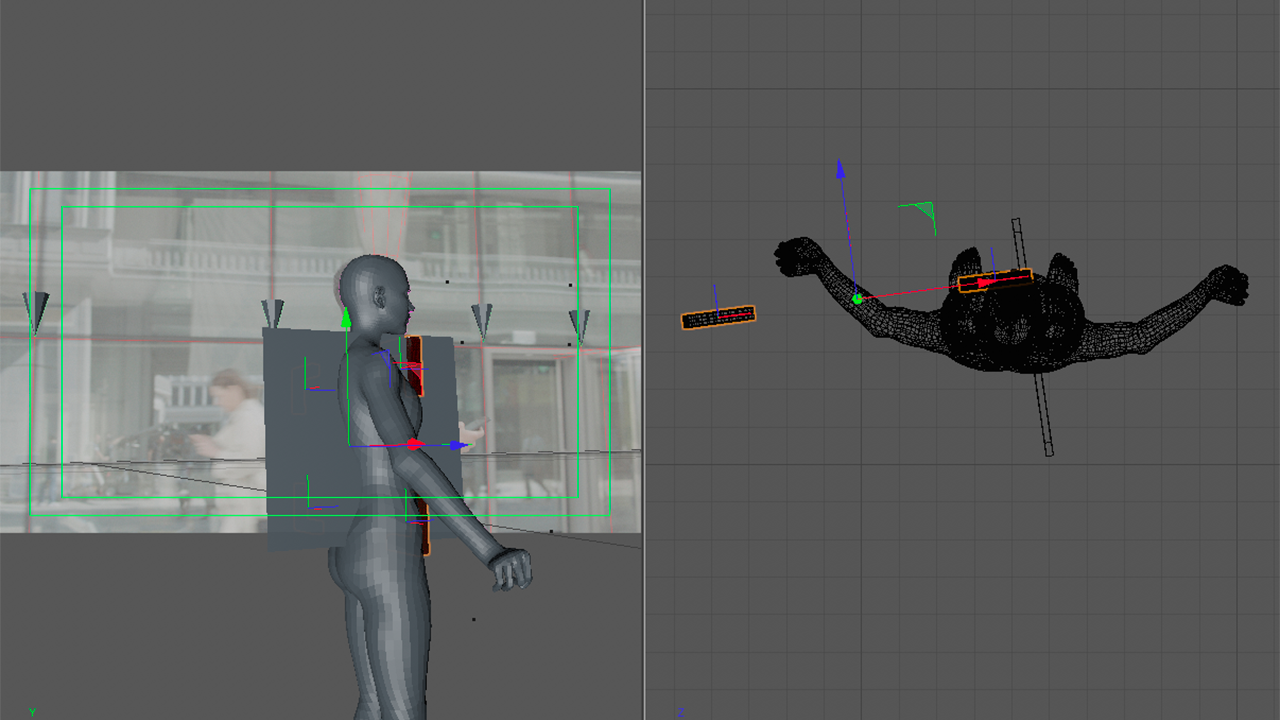Click the shaded mannequin's clenched fist
This screenshot has height=720, width=1280.
[x=511, y=569]
